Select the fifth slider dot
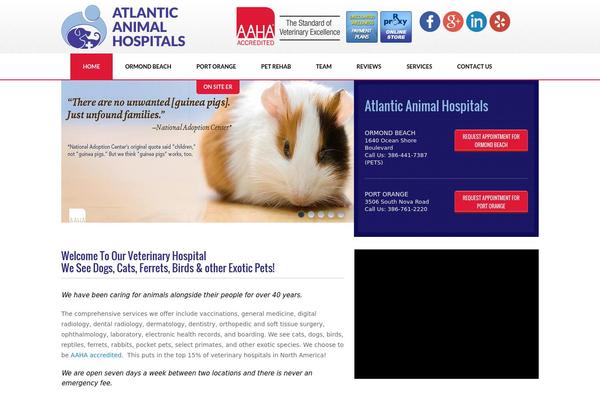Screen dimensions: 600x400 [341, 215]
